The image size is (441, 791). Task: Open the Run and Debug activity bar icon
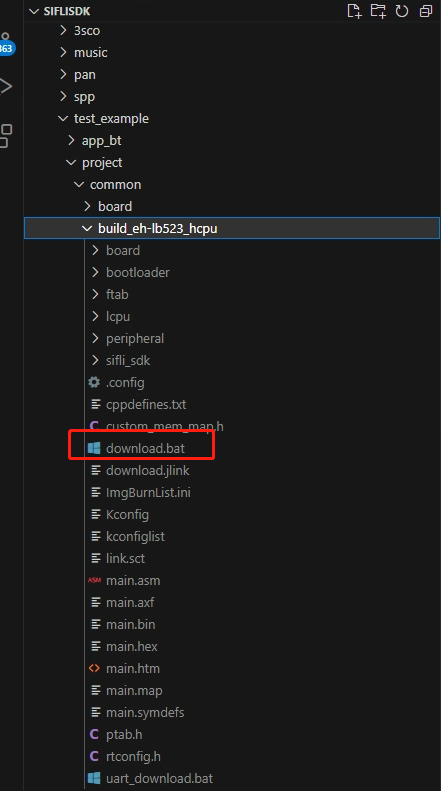pos(6,86)
